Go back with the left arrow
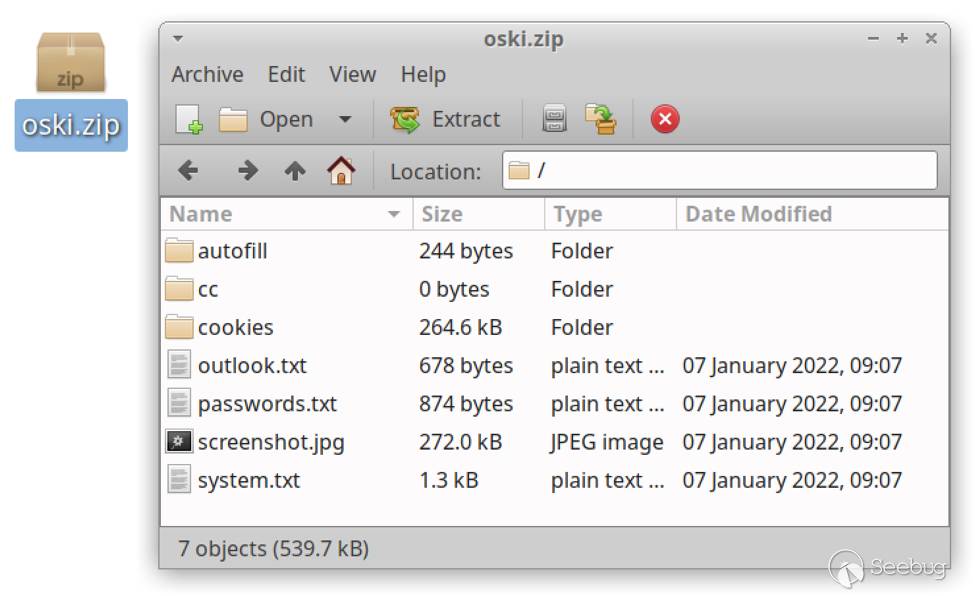The image size is (975, 596). (188, 171)
